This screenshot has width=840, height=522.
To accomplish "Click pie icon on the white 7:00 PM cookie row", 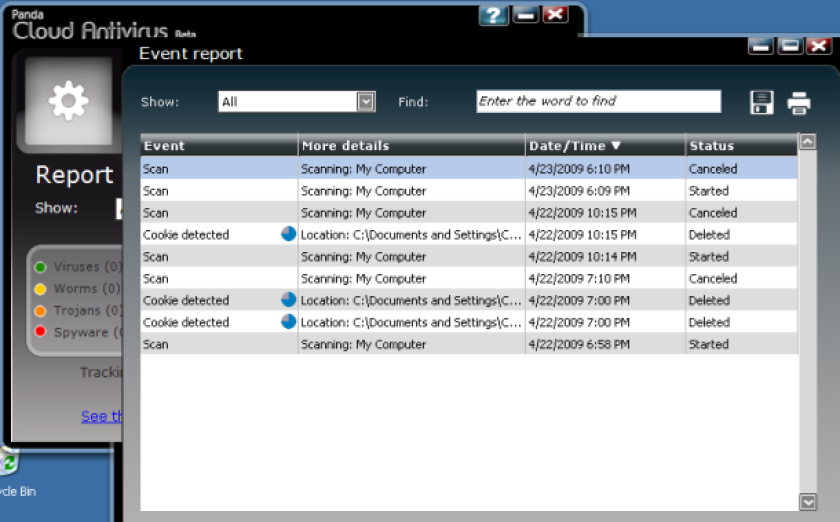I will click(288, 322).
